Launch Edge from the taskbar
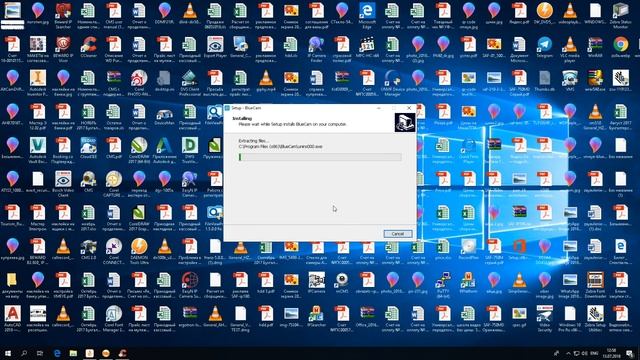This screenshot has width=640, height=360. [57, 353]
